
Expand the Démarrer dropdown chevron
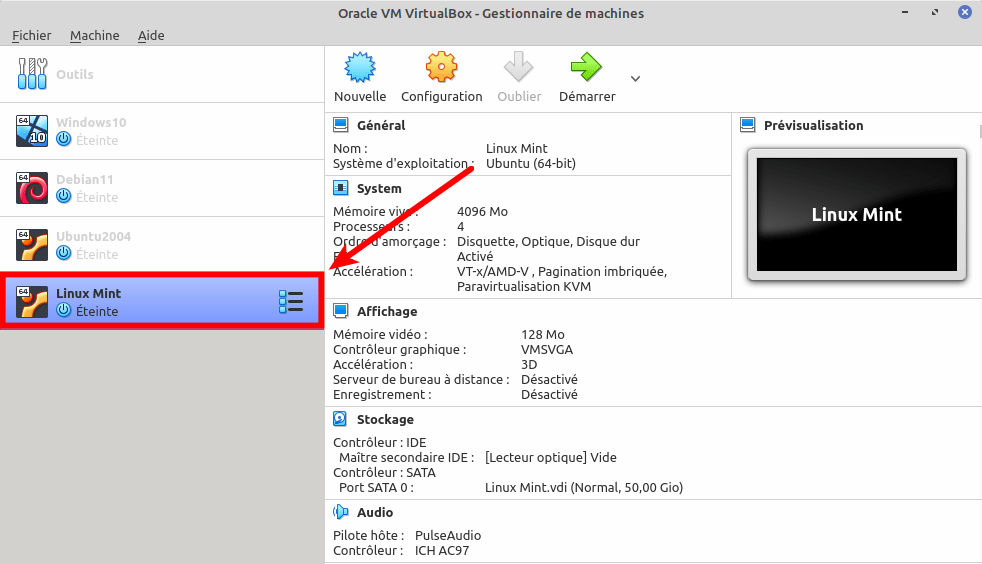636,79
